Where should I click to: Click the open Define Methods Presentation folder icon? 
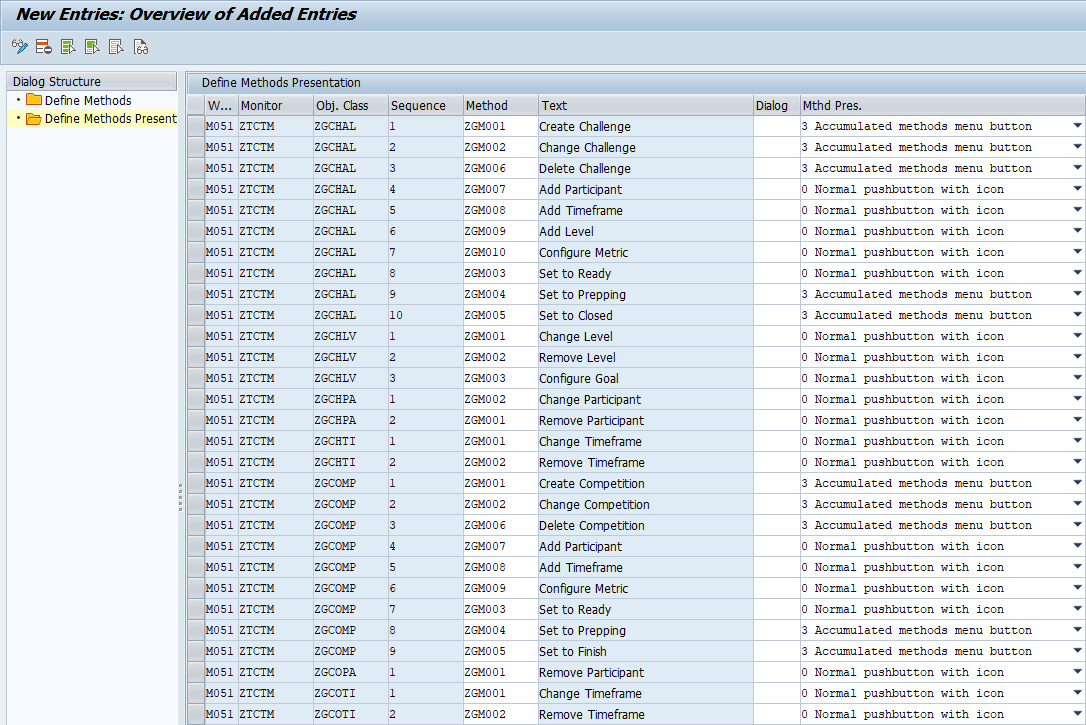(x=34, y=119)
